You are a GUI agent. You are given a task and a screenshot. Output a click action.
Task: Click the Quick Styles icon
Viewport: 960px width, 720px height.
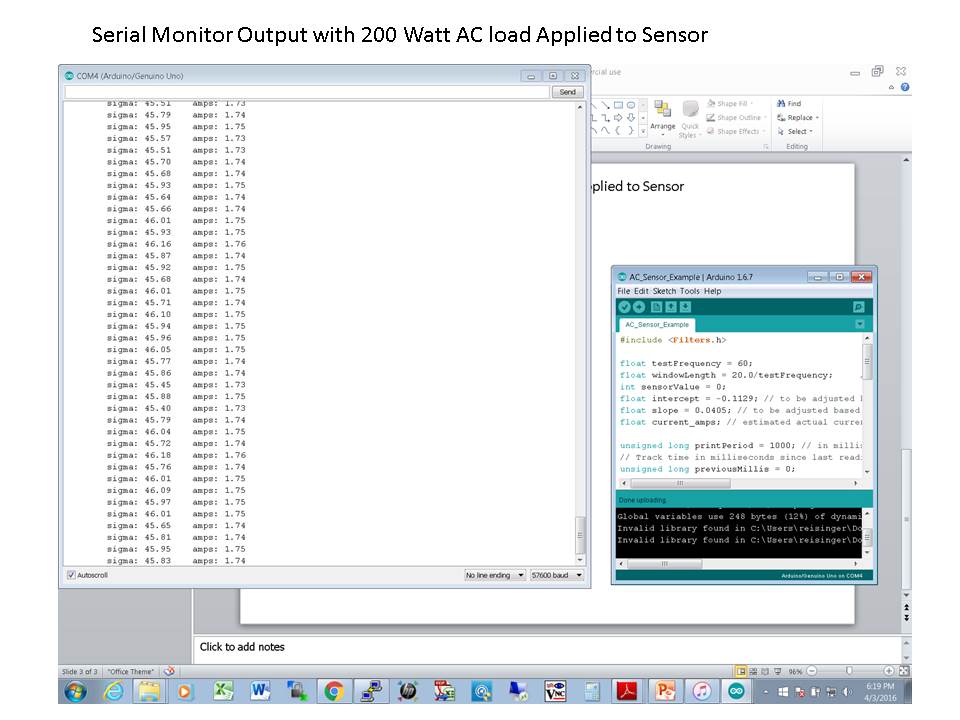pos(690,120)
